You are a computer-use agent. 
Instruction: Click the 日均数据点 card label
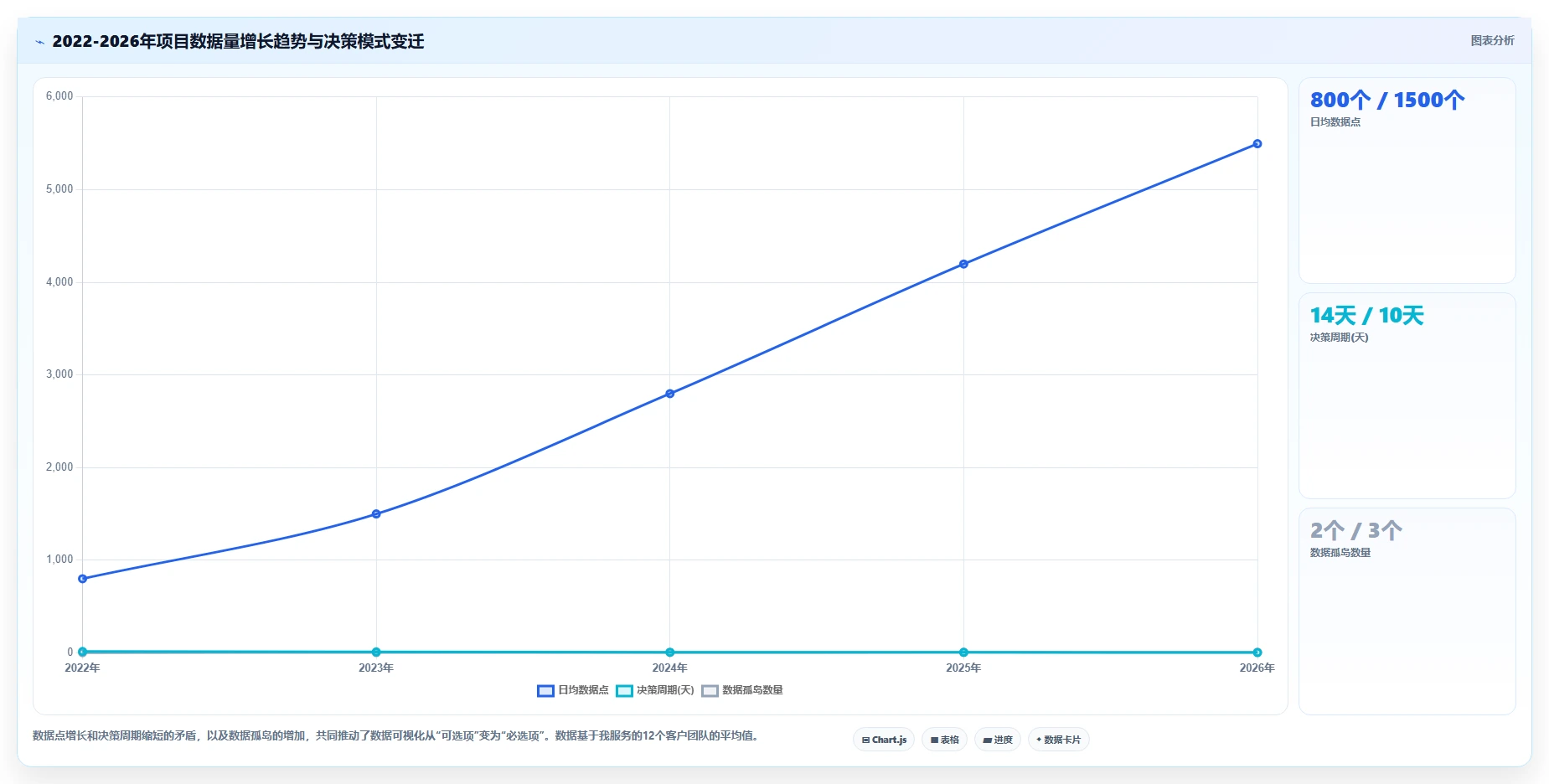click(1335, 121)
